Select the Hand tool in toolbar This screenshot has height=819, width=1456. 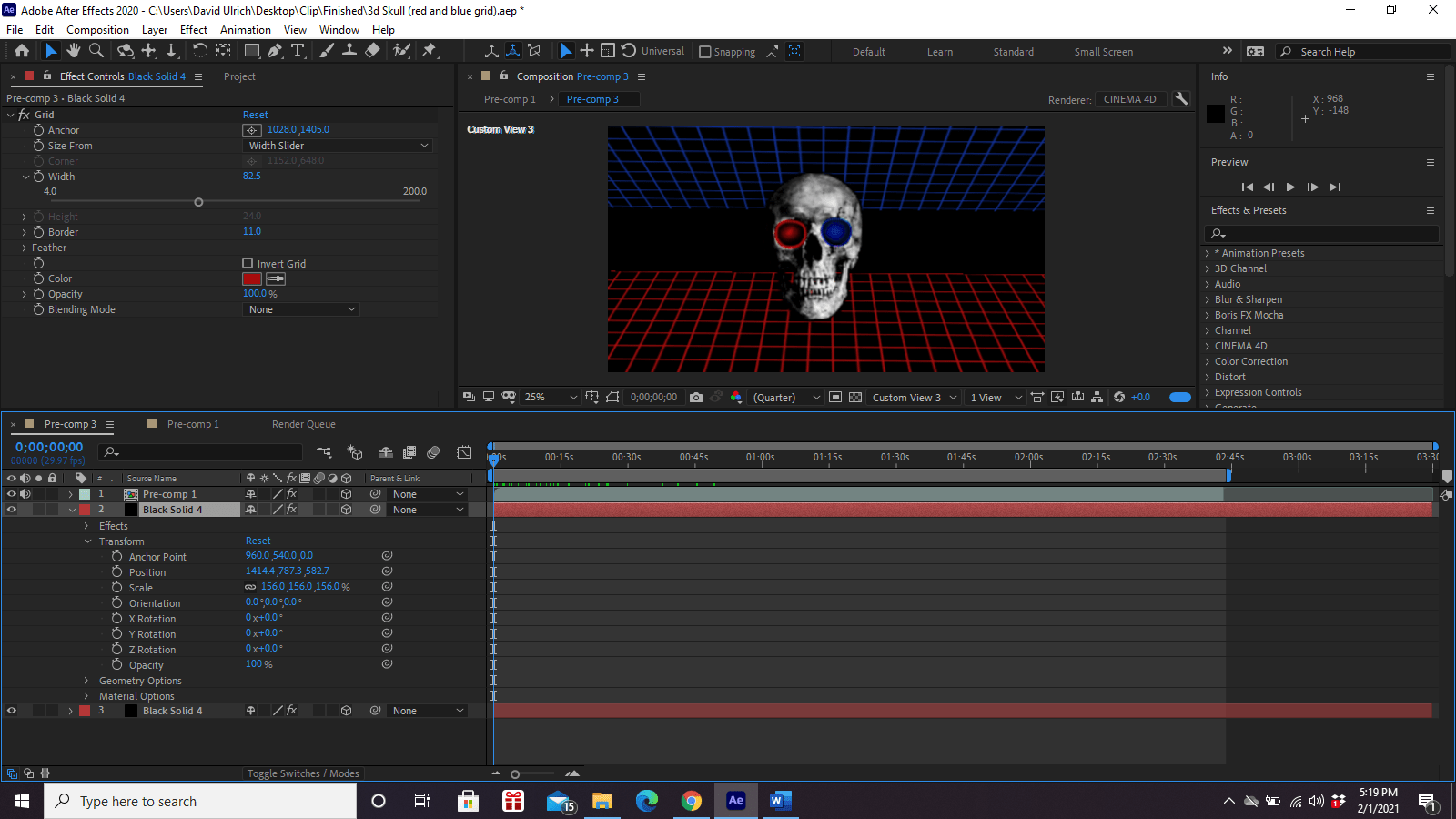point(74,51)
